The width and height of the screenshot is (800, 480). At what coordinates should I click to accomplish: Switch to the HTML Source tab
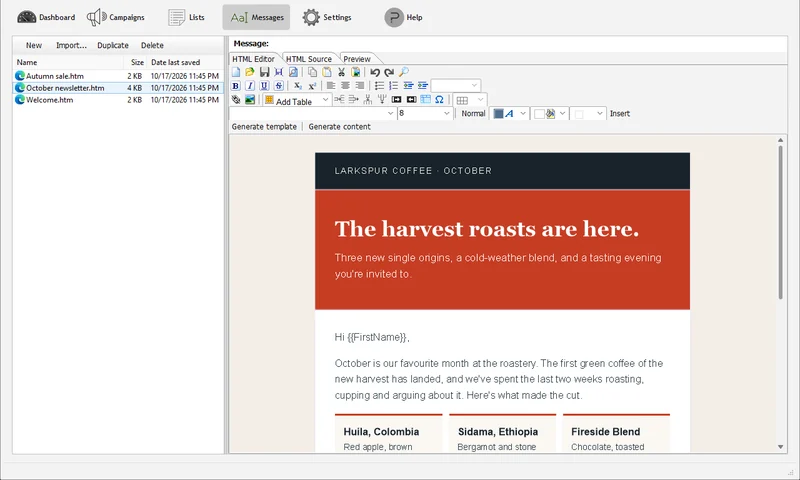pyautogui.click(x=309, y=59)
